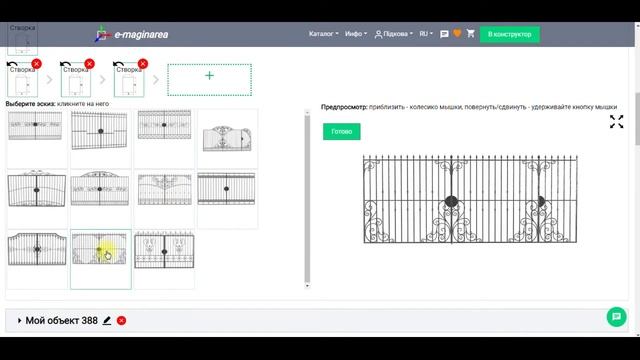
Task: Click the gate 3D preview image
Action: point(470,199)
